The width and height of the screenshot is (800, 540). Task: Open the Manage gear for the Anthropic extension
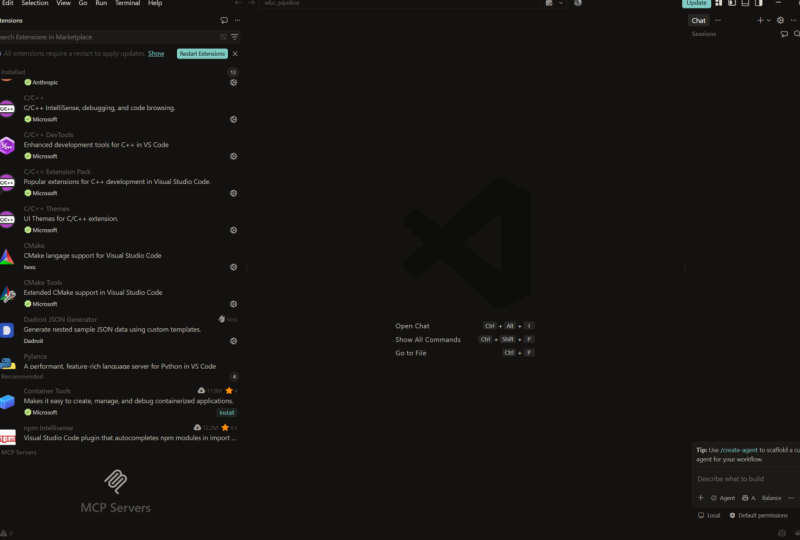(x=233, y=83)
